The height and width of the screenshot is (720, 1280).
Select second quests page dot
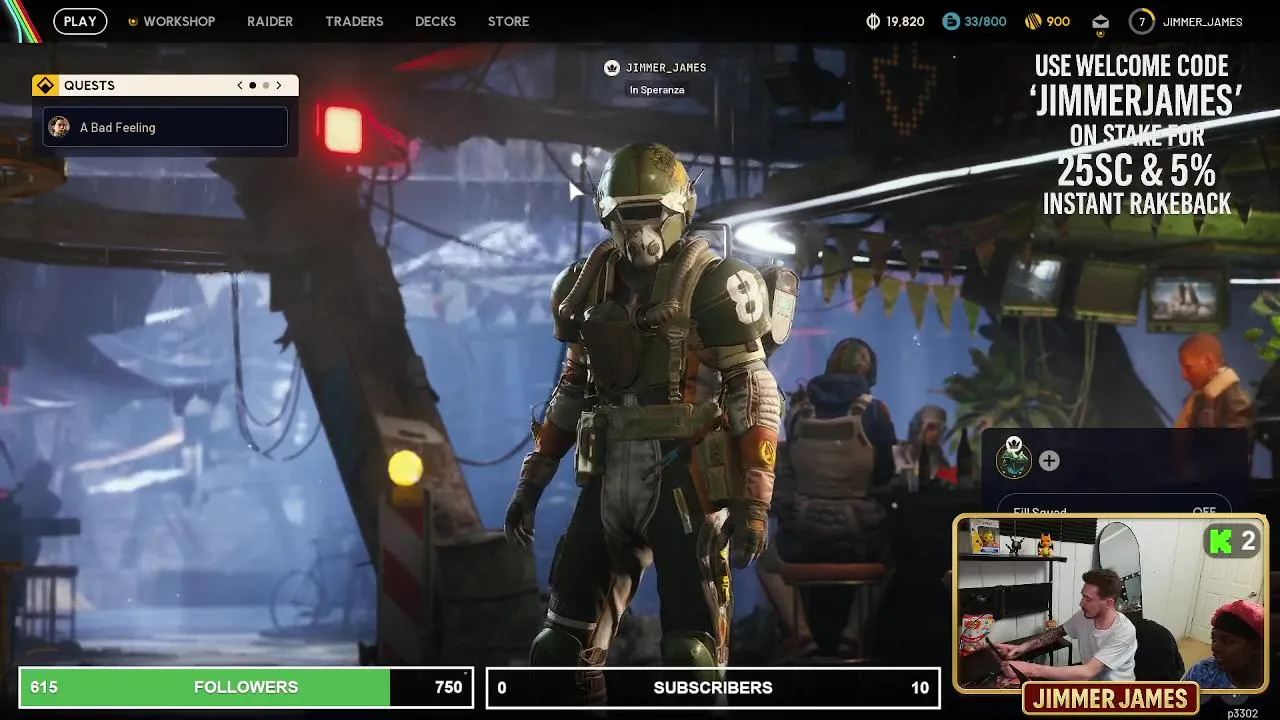point(266,86)
